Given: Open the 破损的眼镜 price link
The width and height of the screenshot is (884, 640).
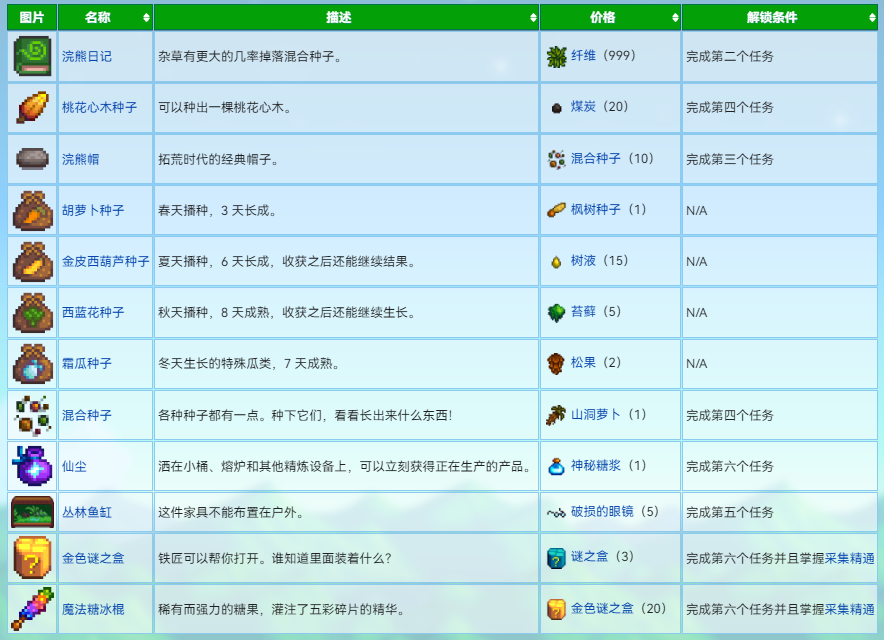Looking at the screenshot, I should coord(602,511).
